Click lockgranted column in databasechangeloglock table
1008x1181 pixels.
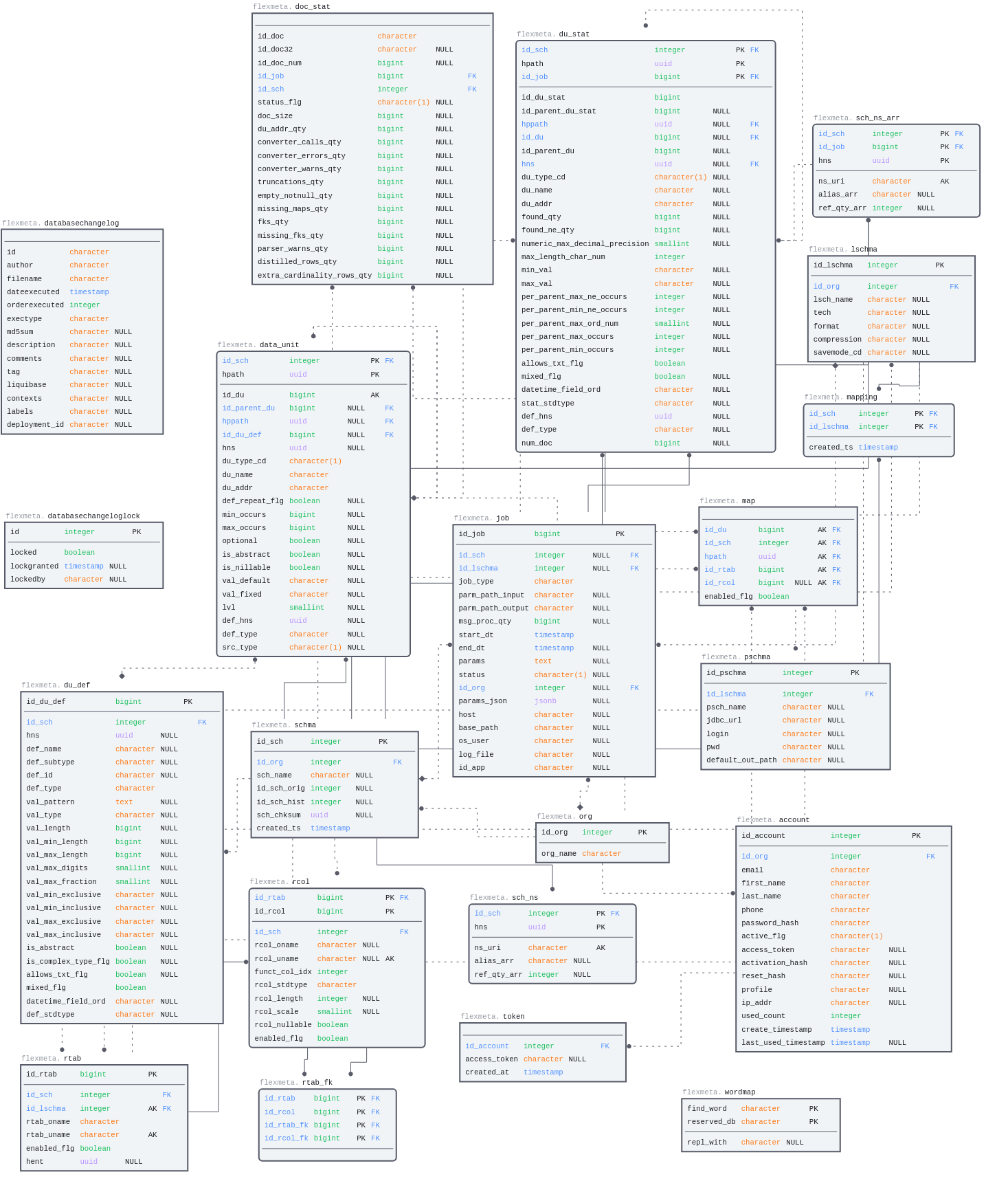(34, 566)
